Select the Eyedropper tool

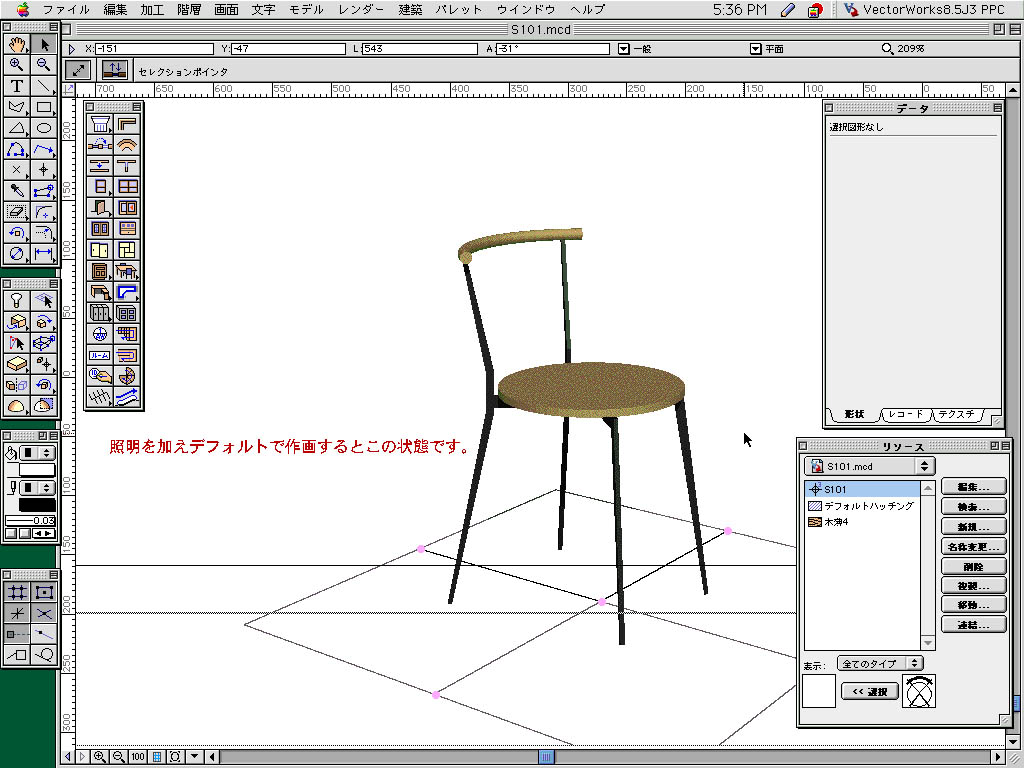[x=17, y=190]
